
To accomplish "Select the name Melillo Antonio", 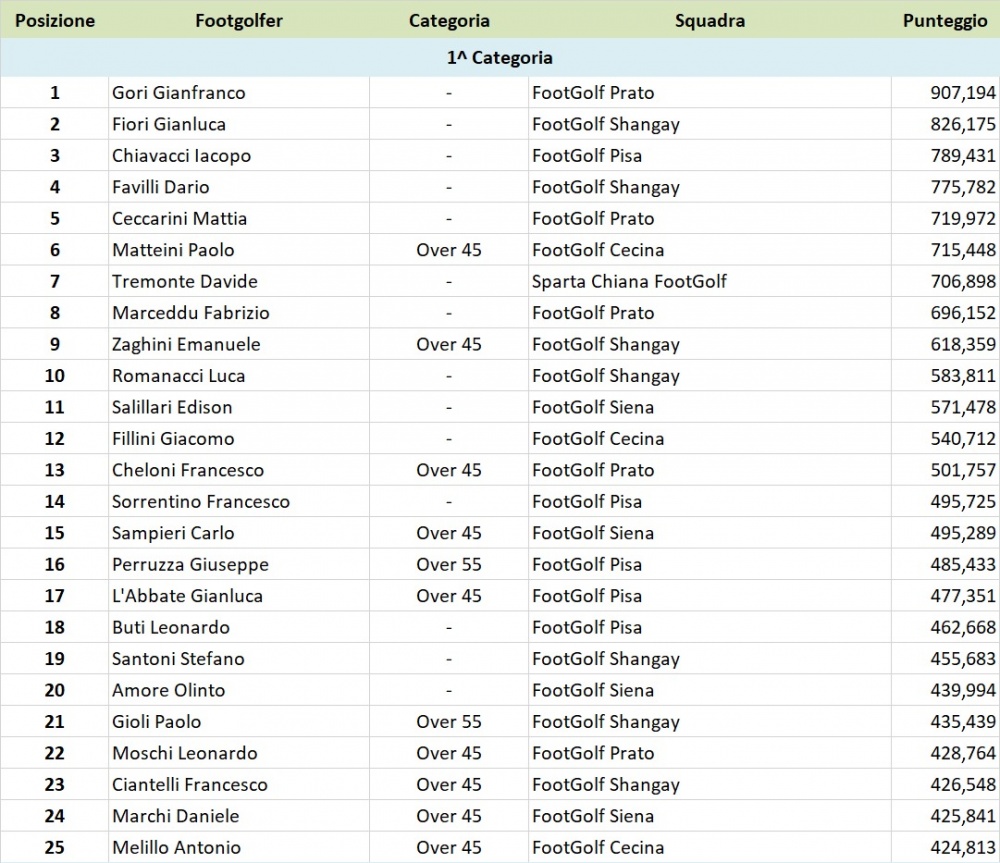I will (x=177, y=848).
